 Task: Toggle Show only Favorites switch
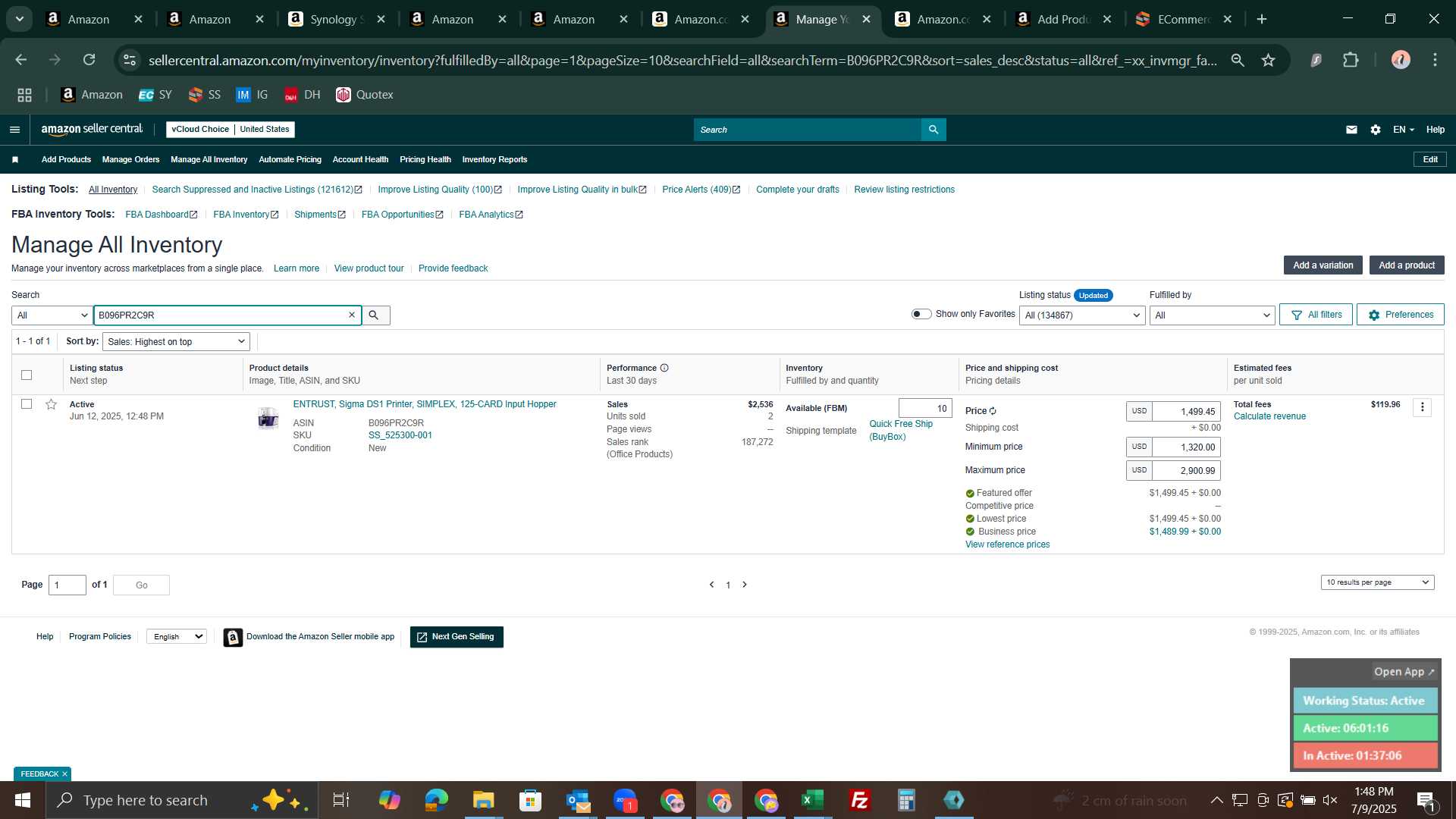coord(921,314)
